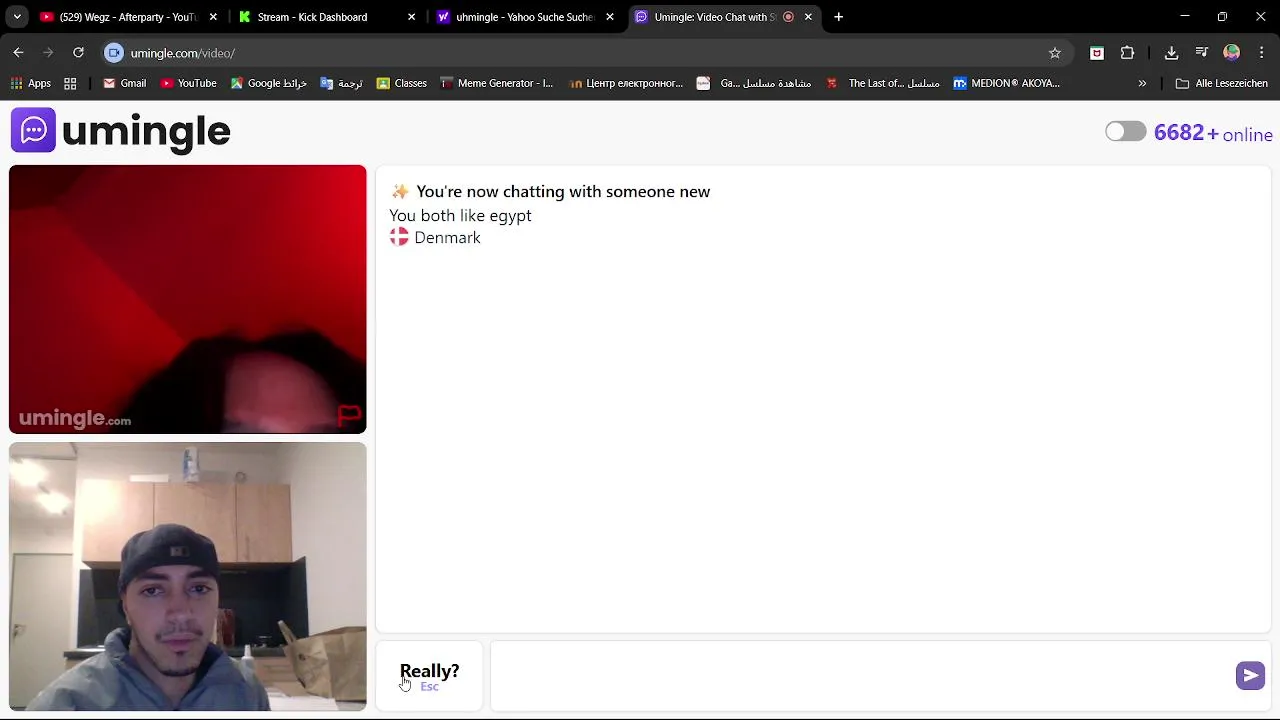Image resolution: width=1280 pixels, height=720 pixels.
Task: Open the Chrome three-dot menu
Action: (1262, 53)
